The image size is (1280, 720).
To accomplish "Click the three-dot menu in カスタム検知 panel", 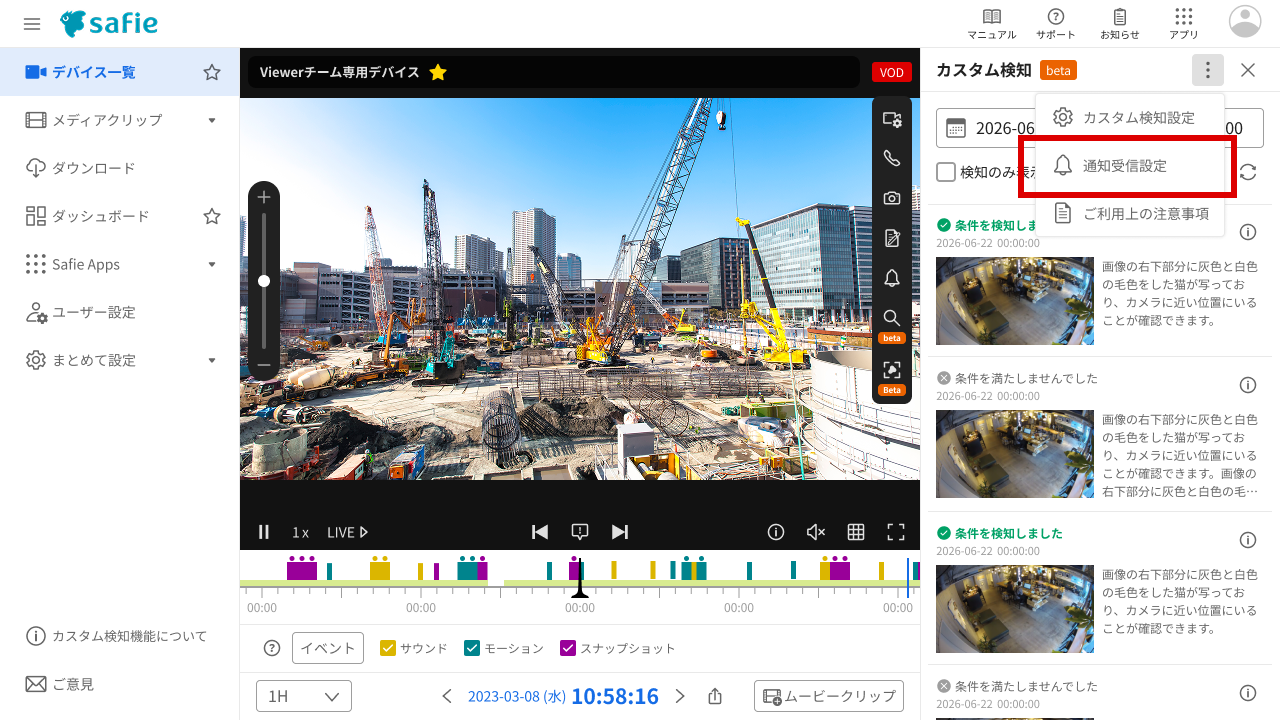I will (1208, 70).
